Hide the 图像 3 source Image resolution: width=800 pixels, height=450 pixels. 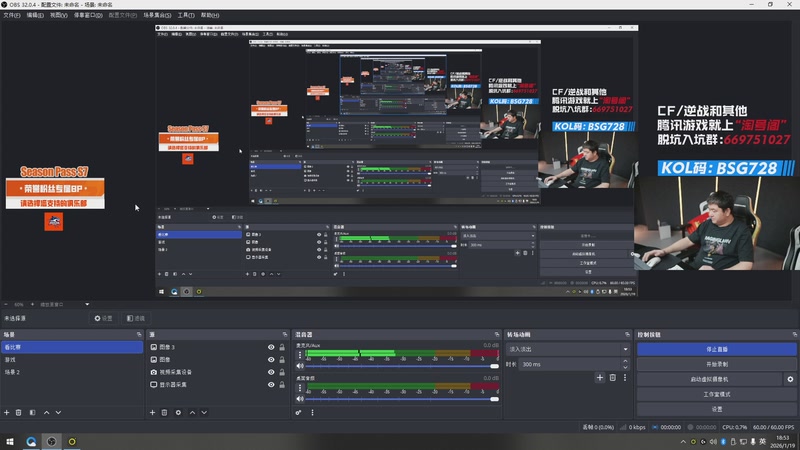(271, 347)
